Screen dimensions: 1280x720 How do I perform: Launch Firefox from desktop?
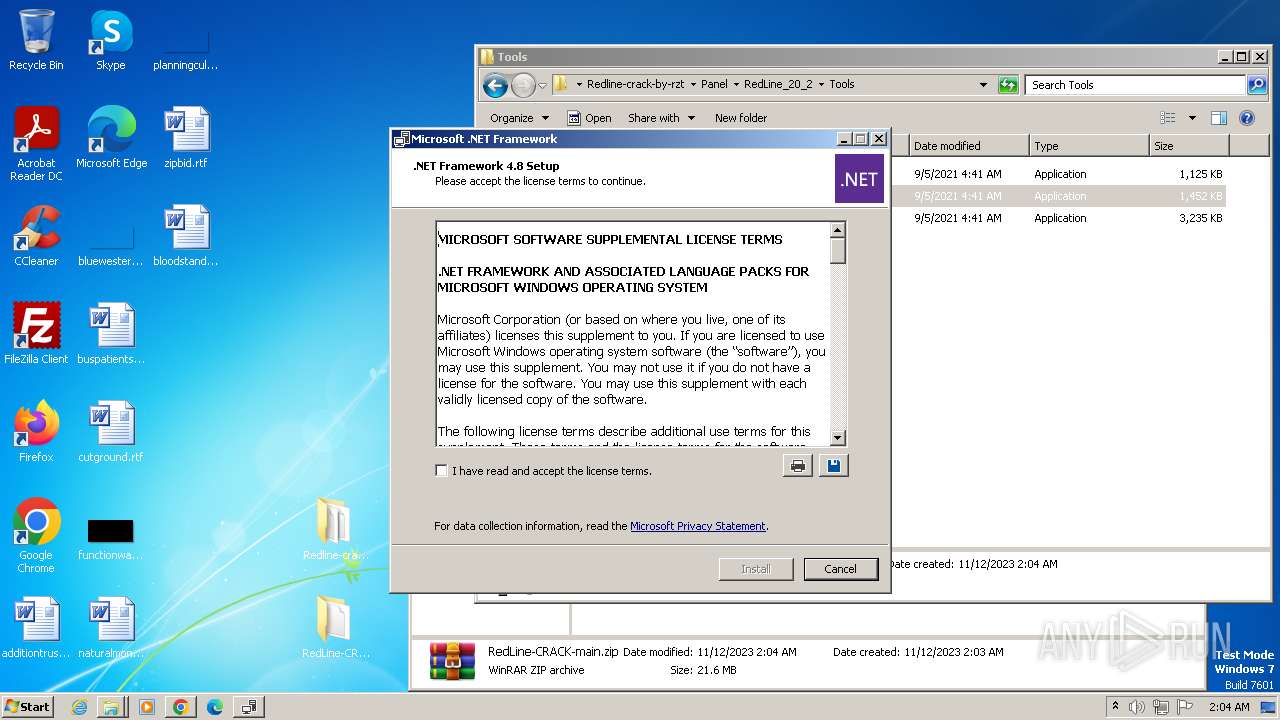[x=36, y=432]
